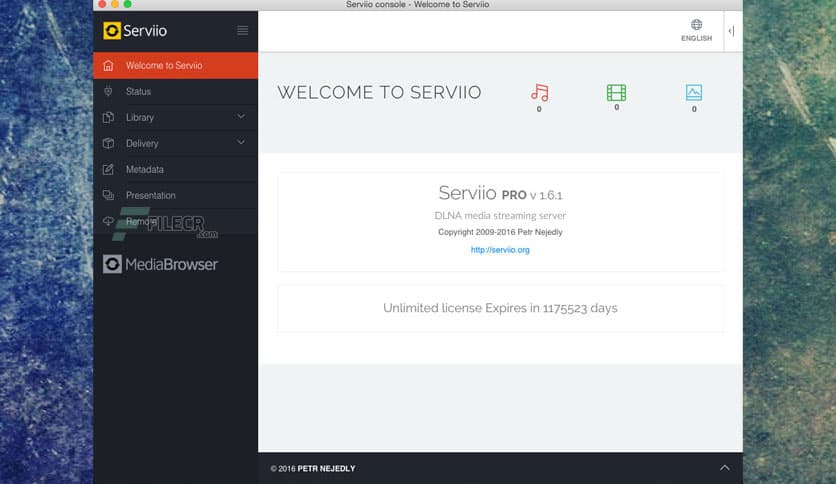Click the home icon beside Welcome to Serviio

click(108, 66)
